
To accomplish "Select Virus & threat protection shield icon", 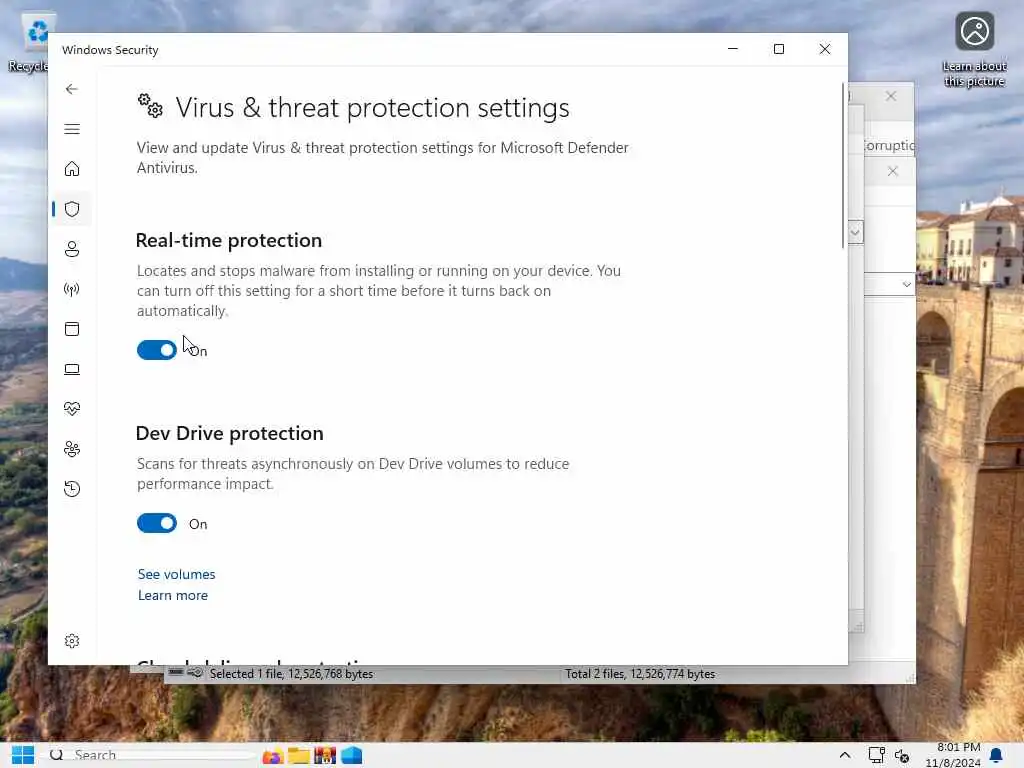I will coord(72,209).
